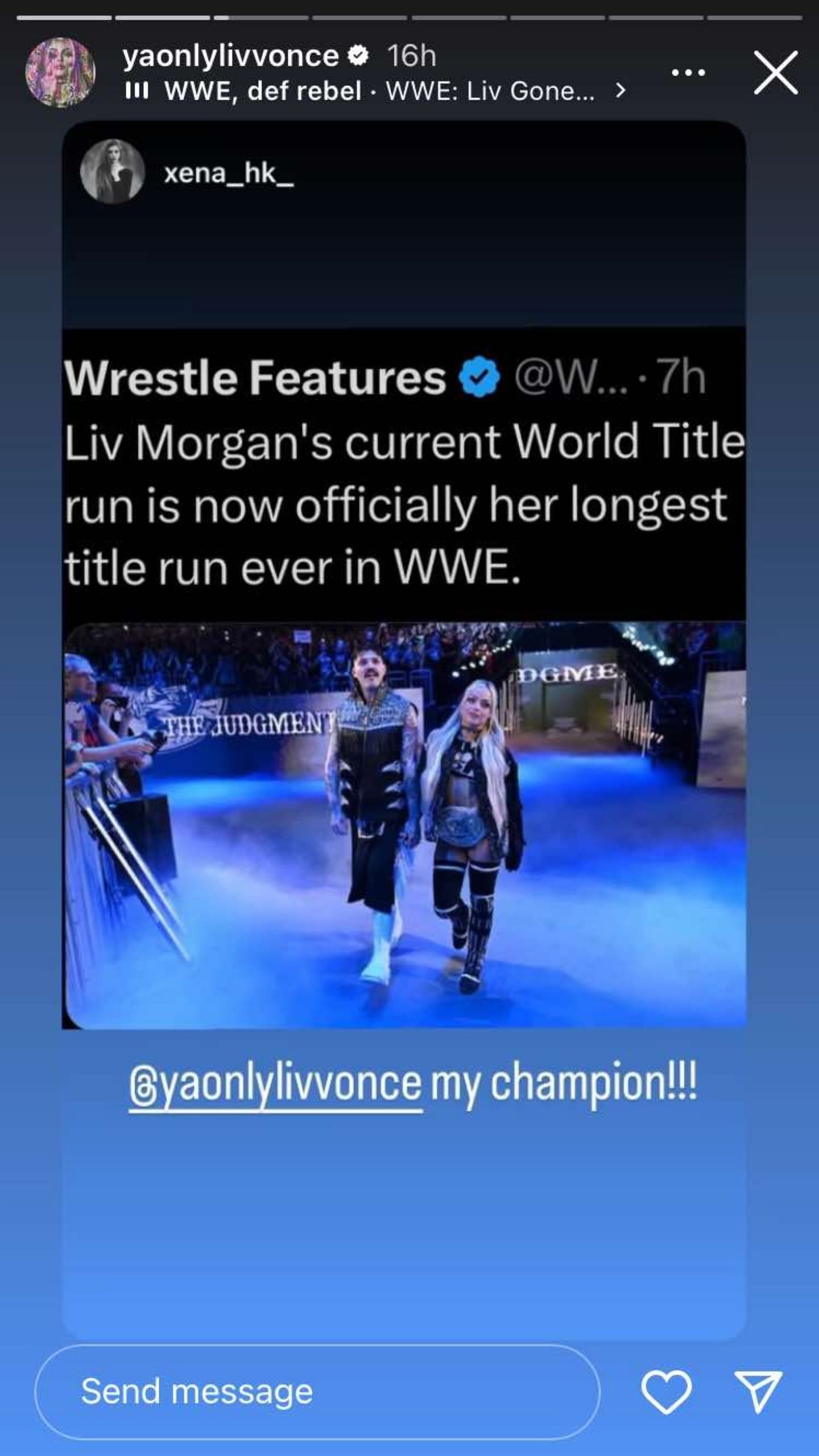This screenshot has width=819, height=1456.
Task: Open yaonlylivvonce profile picture
Action: pos(60,73)
